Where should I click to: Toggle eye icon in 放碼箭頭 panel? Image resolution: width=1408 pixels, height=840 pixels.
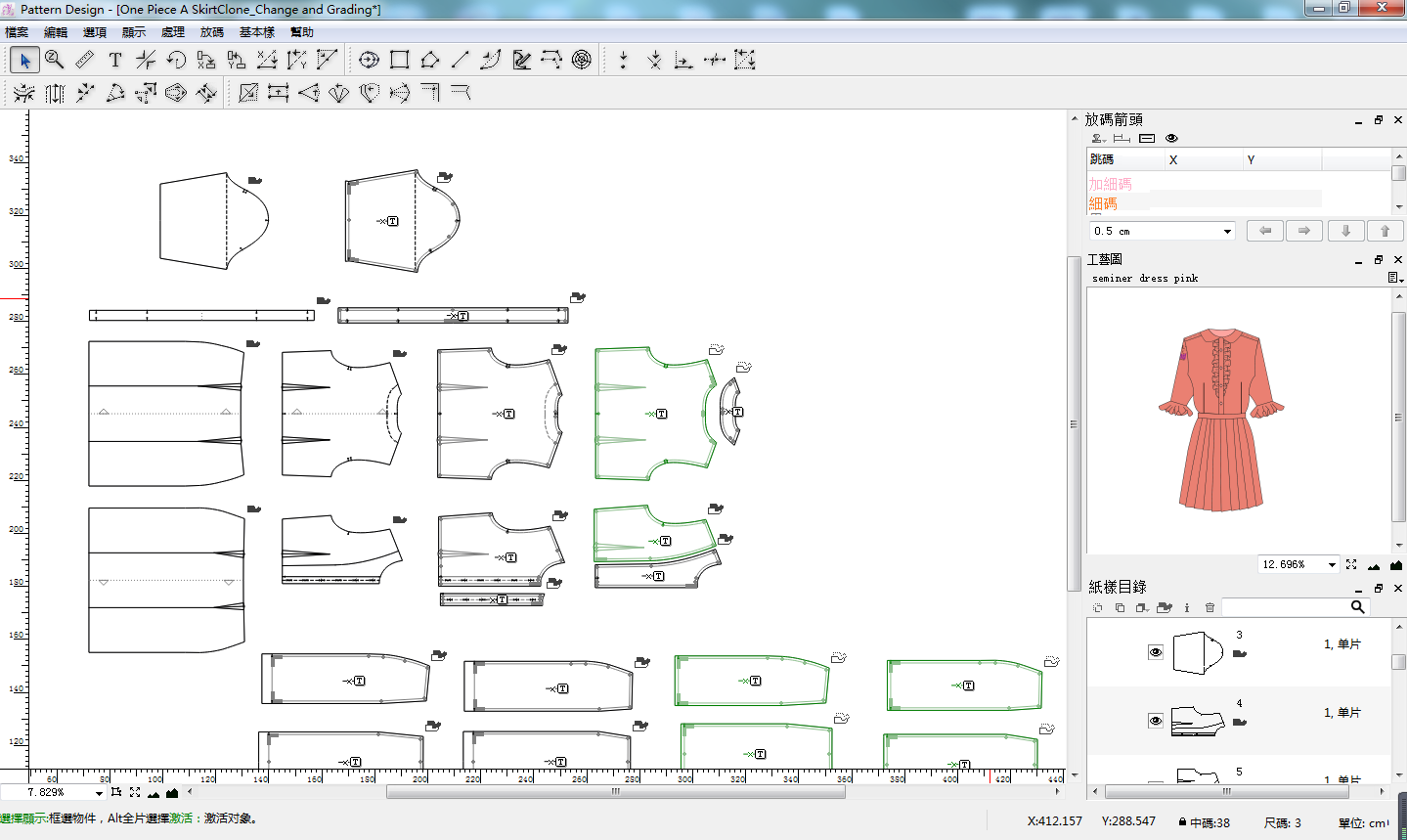pyautogui.click(x=1171, y=139)
